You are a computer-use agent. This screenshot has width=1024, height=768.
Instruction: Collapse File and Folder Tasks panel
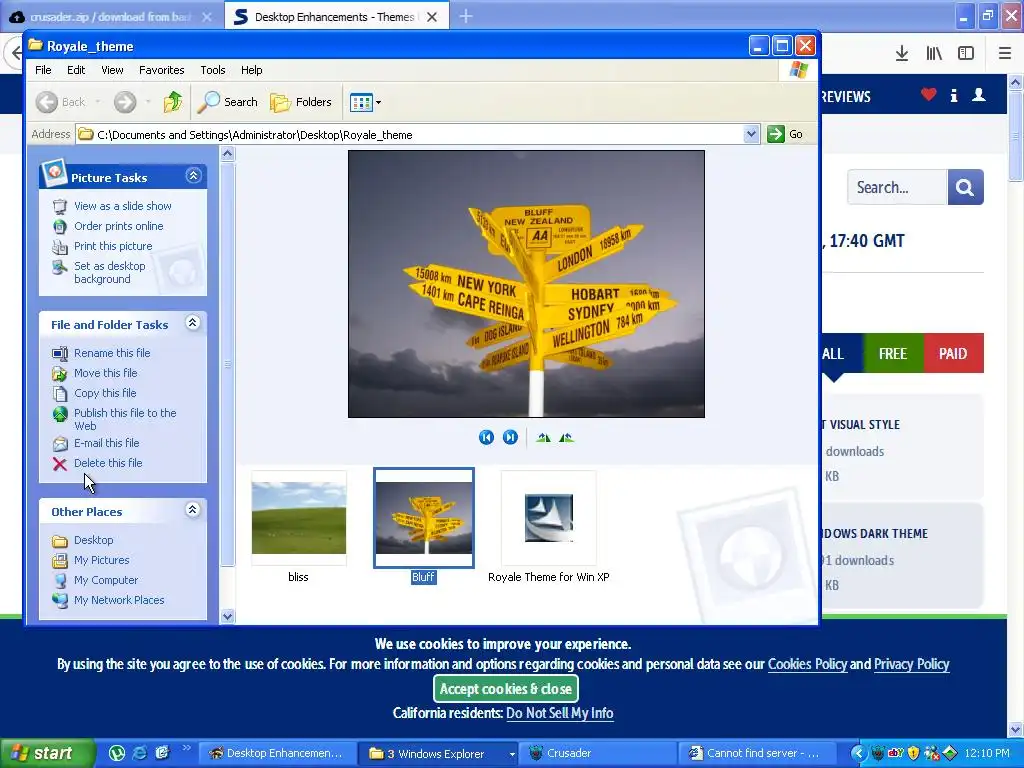pyautogui.click(x=193, y=323)
